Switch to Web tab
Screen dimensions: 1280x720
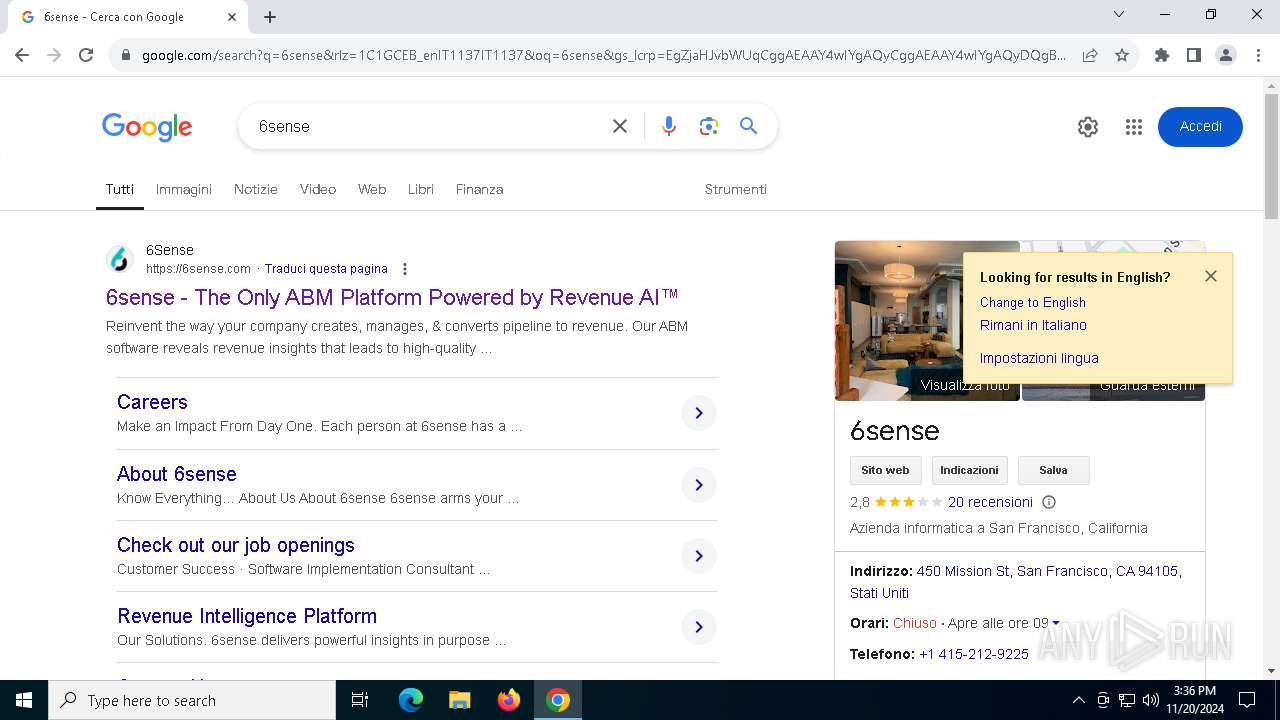click(x=372, y=189)
